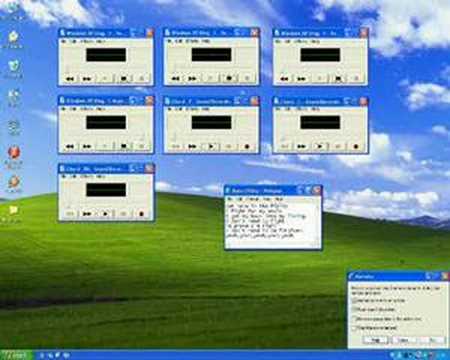Screen dimensions: 450x360
Task: Stop playback in top-middle Sound Recorder window
Action: 229,79
